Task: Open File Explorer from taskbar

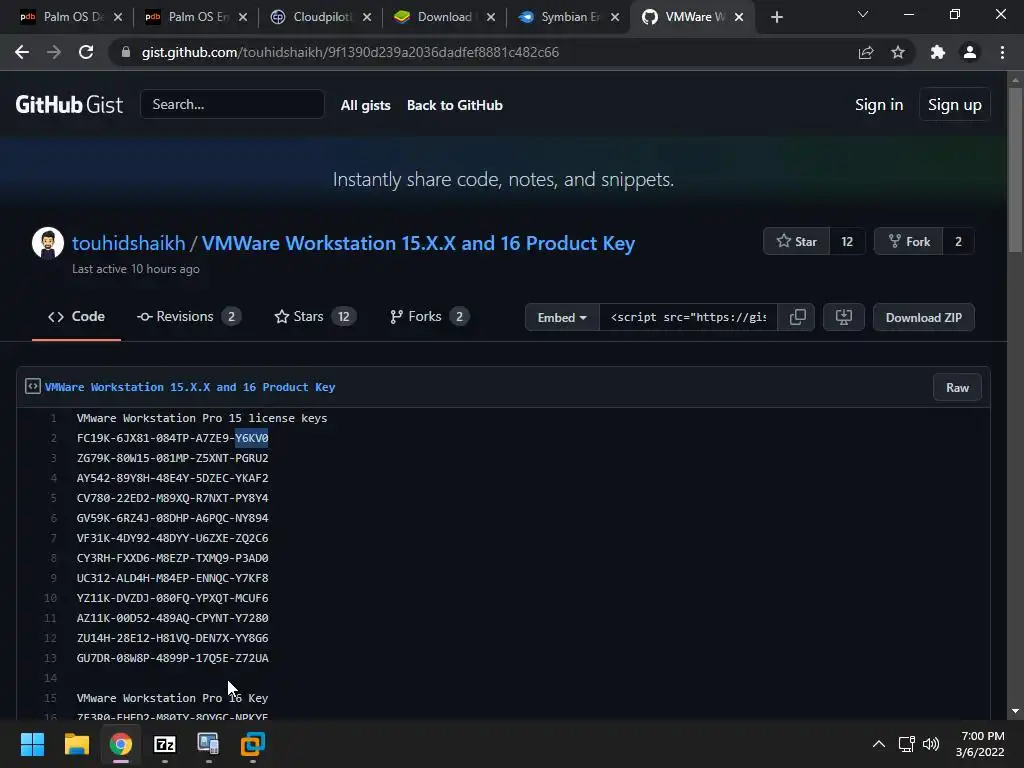Action: tap(76, 744)
